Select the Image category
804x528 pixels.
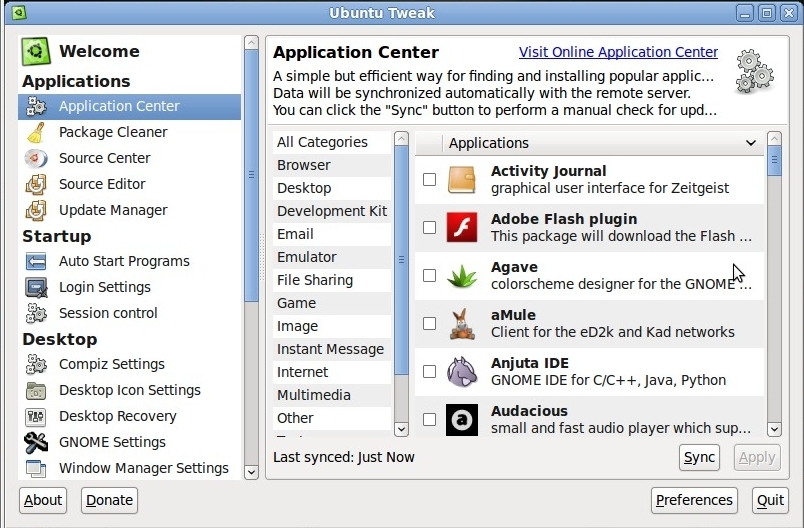(x=332, y=327)
